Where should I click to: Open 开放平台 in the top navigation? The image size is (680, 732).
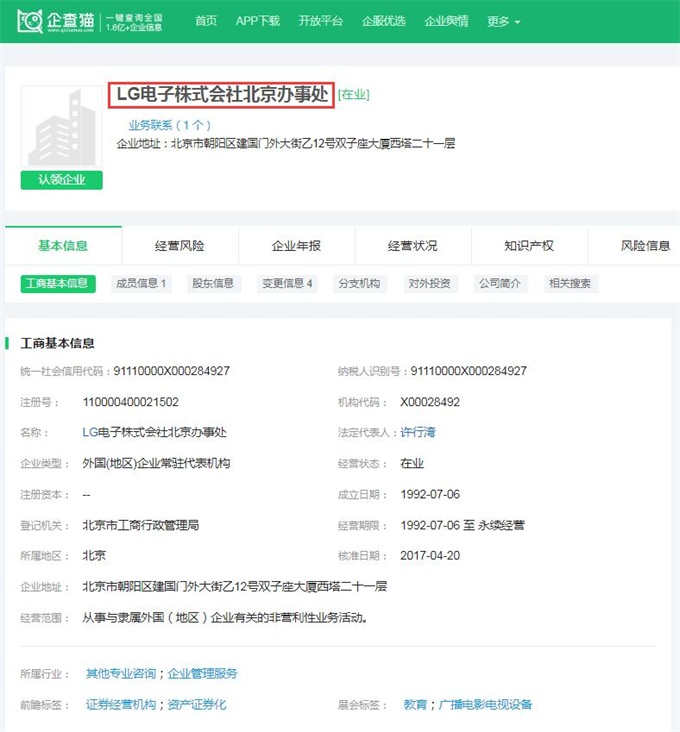tap(320, 21)
